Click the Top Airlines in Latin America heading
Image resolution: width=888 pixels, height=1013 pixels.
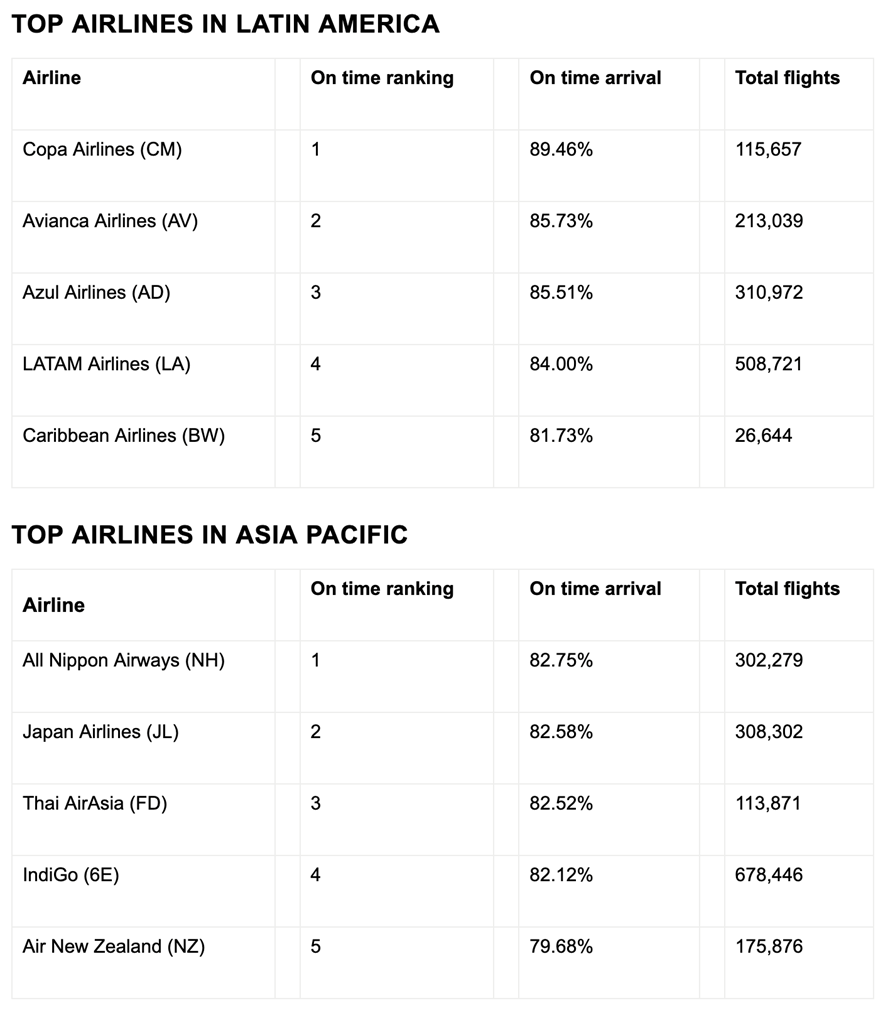[225, 24]
